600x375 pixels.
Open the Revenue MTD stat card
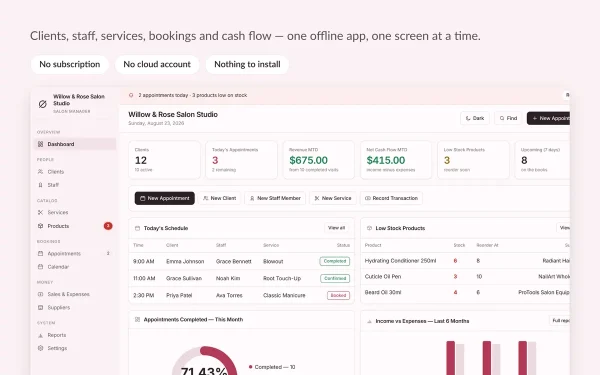(319, 160)
